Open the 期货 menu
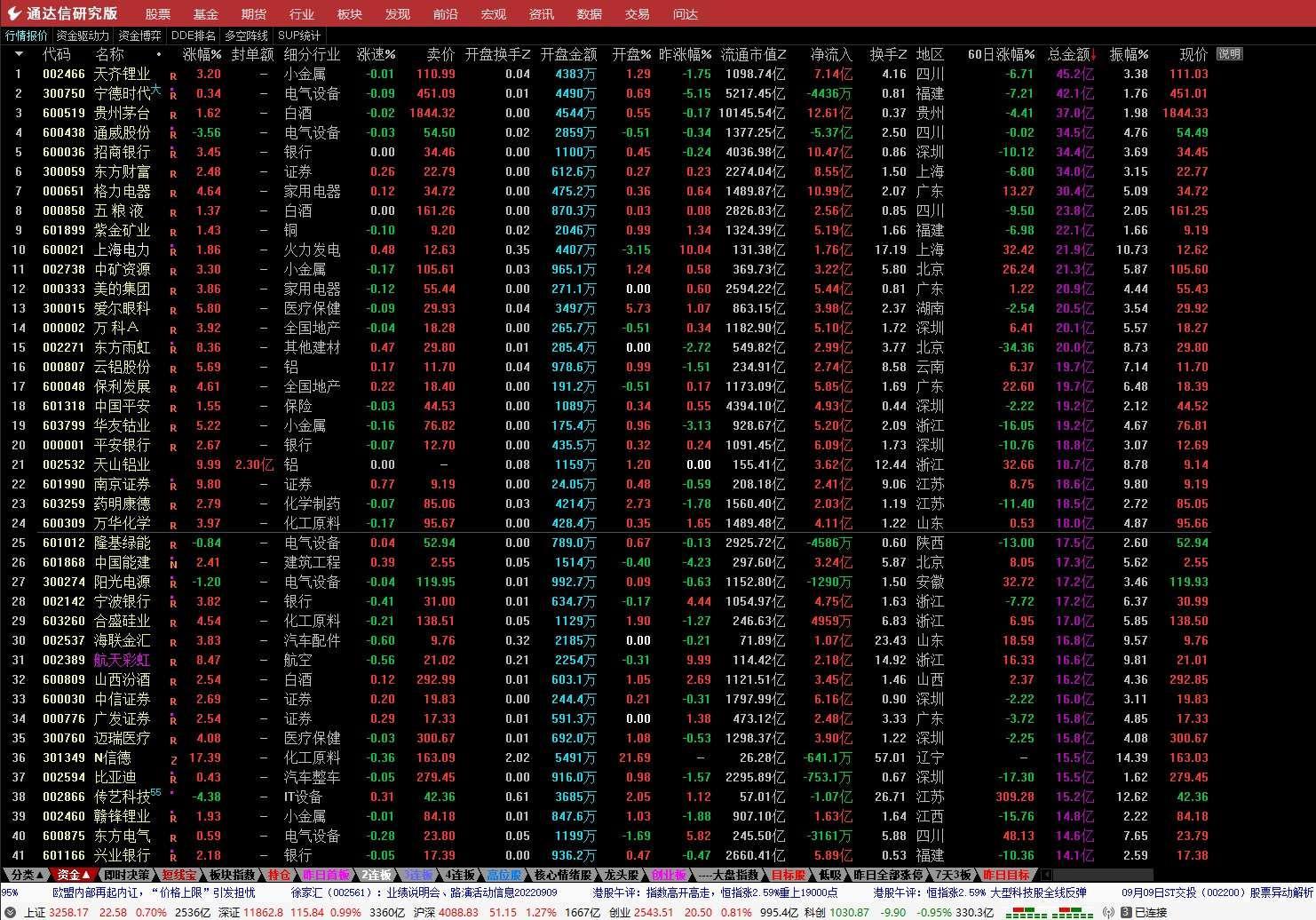 coord(254,14)
